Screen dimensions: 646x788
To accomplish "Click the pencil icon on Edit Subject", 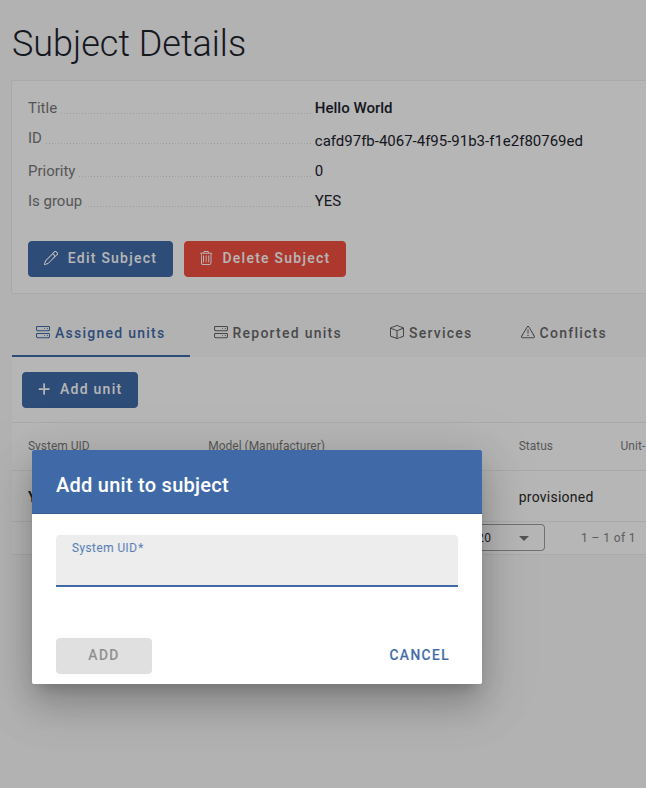I will (52, 258).
